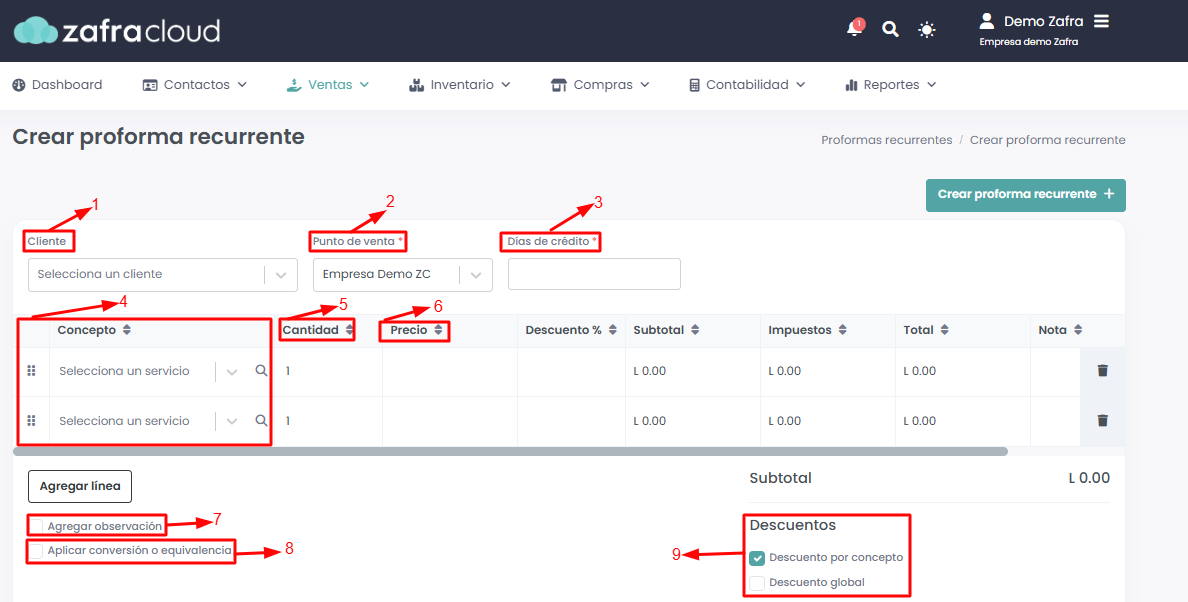
Task: Click the first row Precio cell
Action: [x=450, y=371]
